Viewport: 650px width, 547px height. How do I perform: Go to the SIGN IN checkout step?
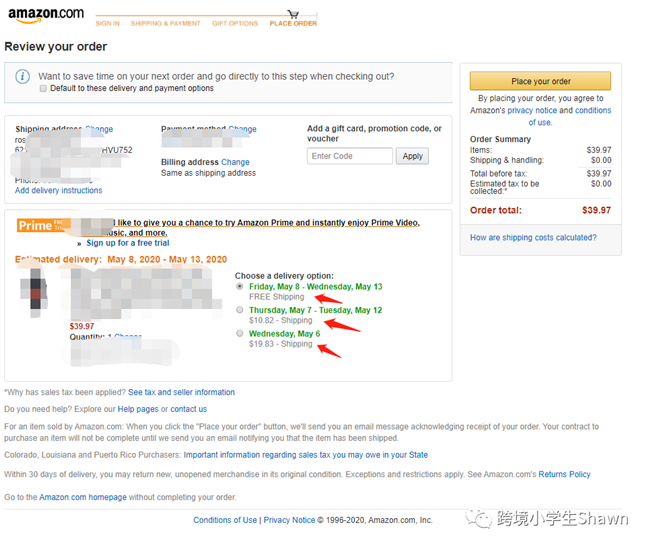(x=107, y=23)
